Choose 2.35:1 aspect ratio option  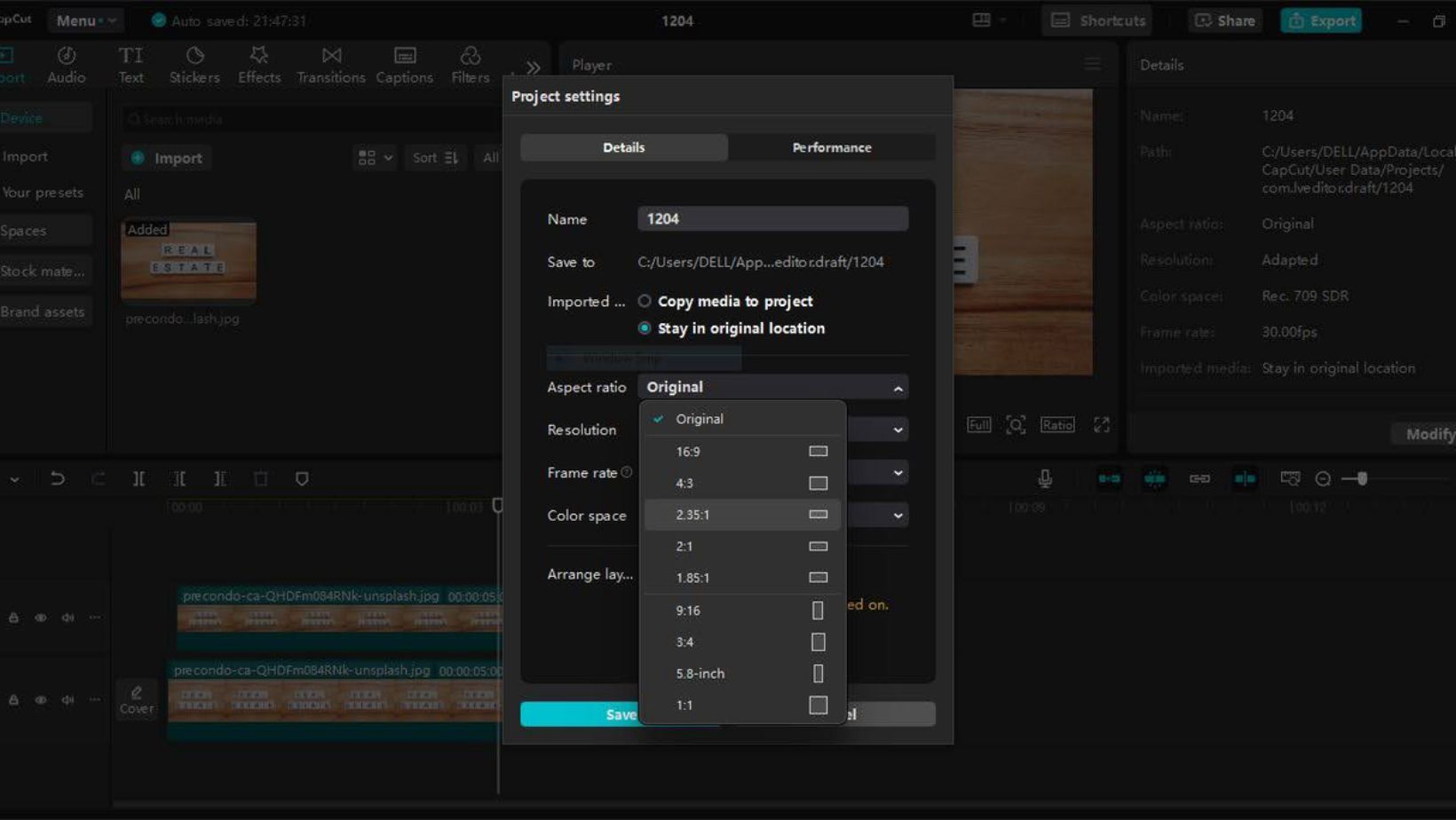[742, 515]
